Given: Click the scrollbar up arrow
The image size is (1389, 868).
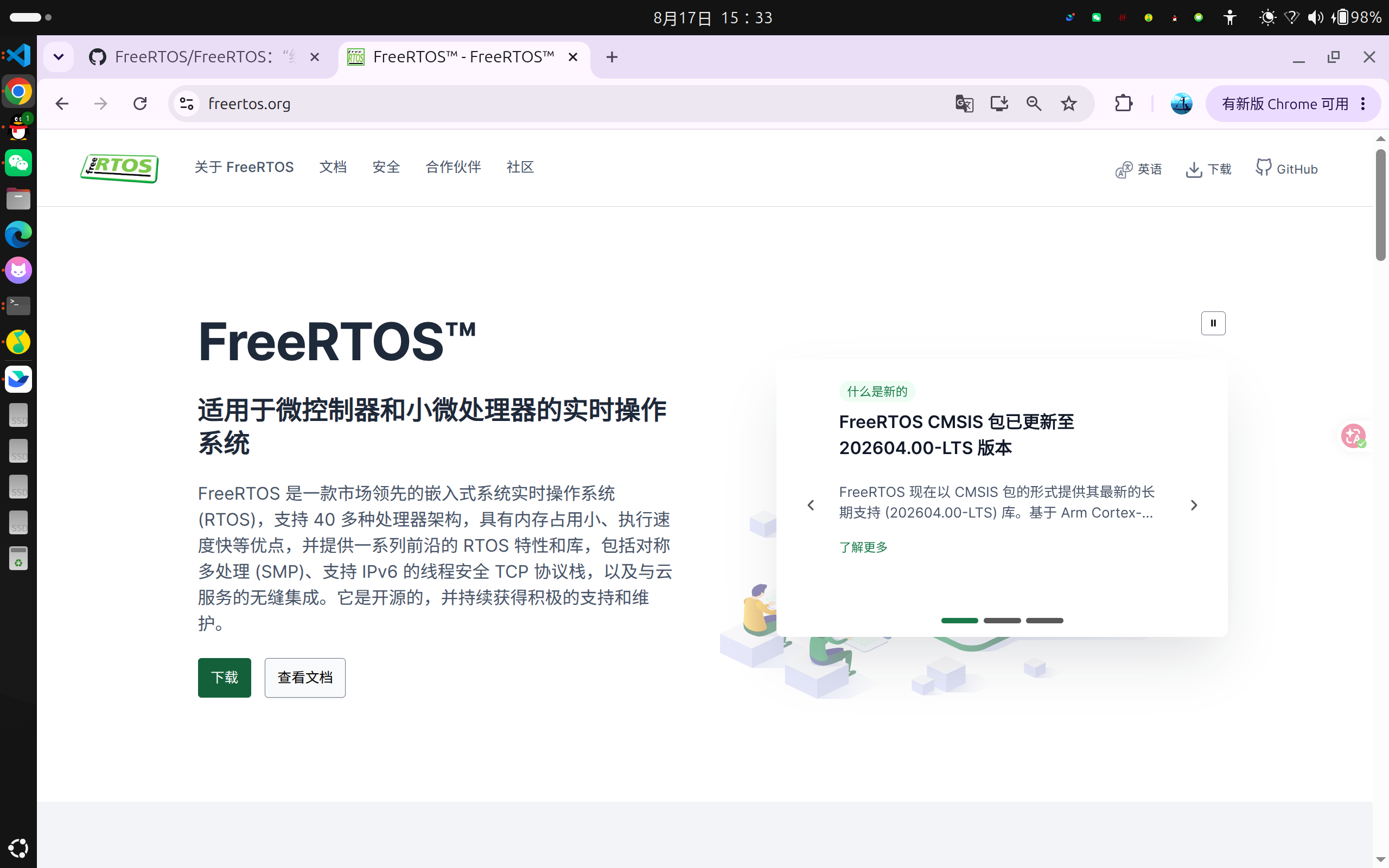Looking at the screenshot, I should click(x=1380, y=138).
